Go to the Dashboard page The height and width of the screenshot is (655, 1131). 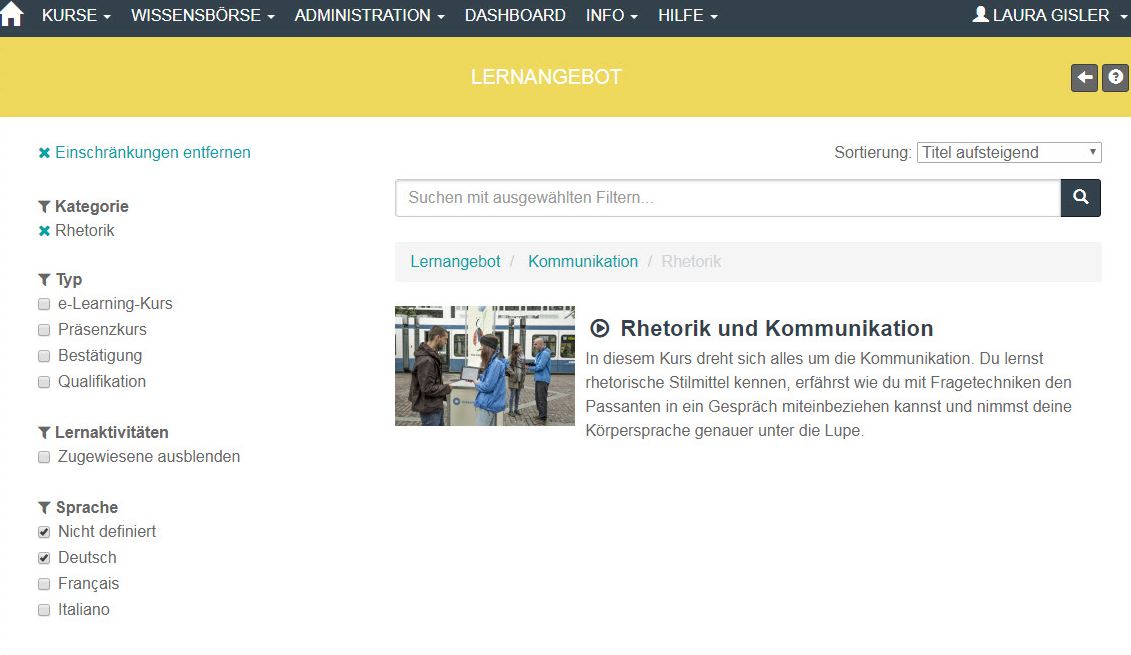(x=515, y=15)
